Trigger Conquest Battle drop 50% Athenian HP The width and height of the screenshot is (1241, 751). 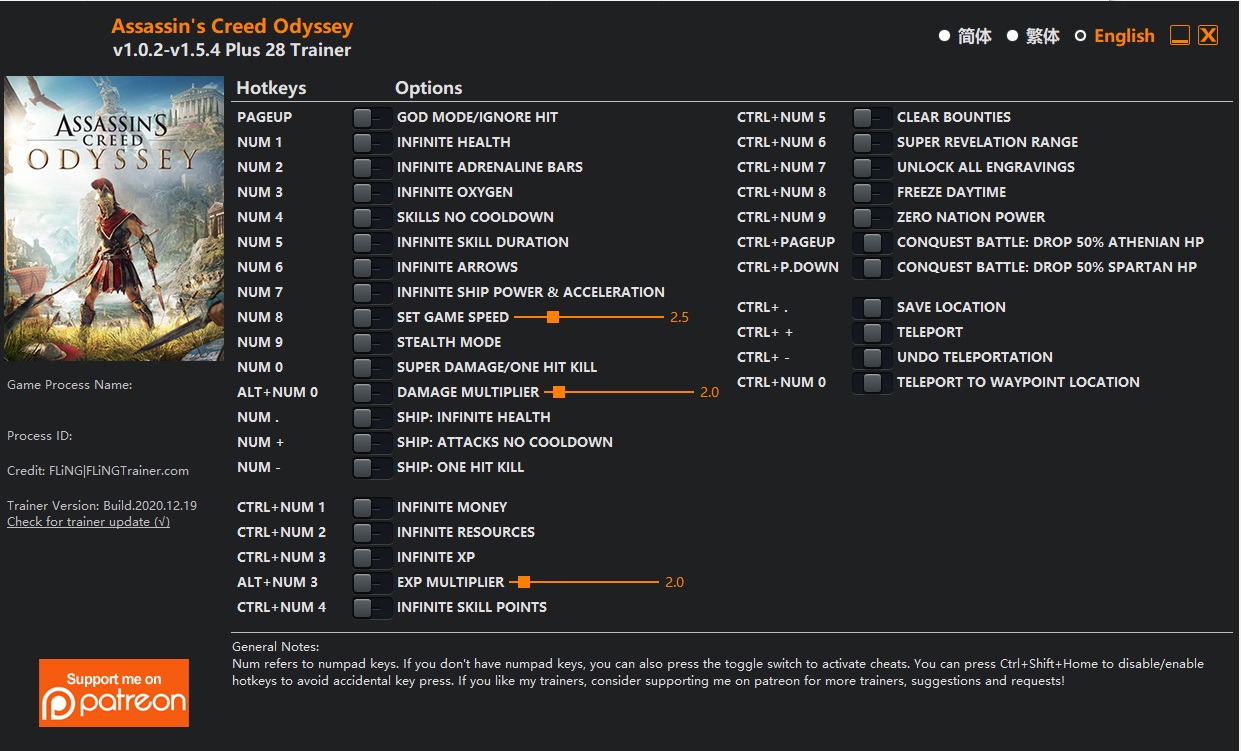(872, 242)
